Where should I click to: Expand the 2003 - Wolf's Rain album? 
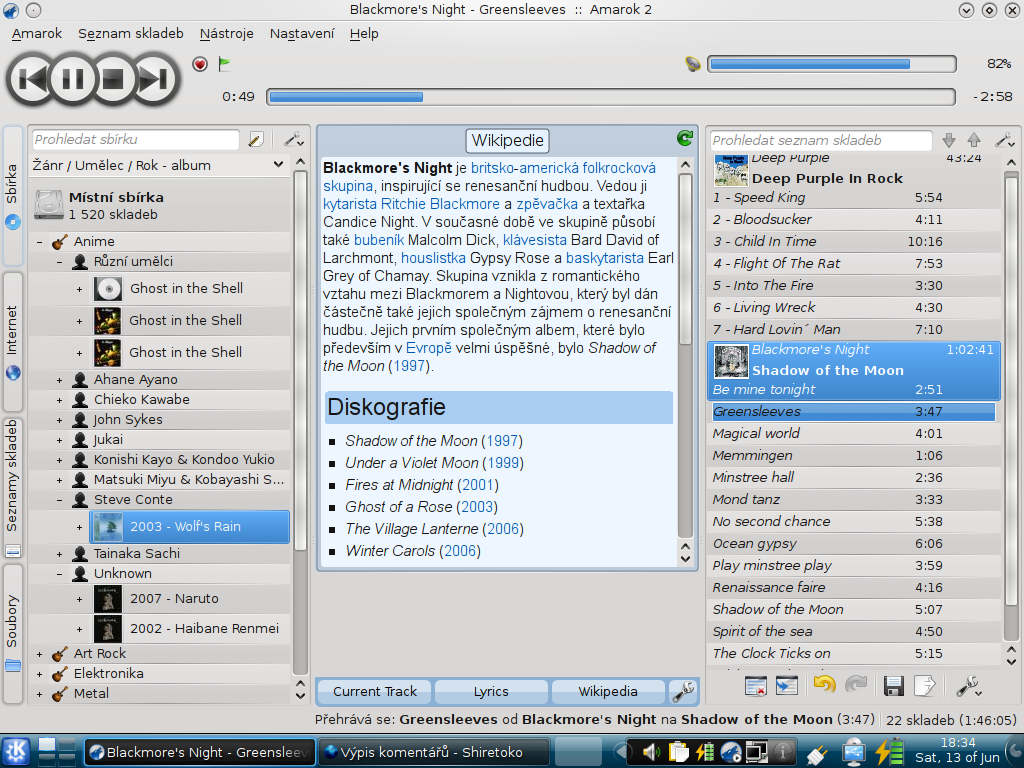tap(80, 527)
